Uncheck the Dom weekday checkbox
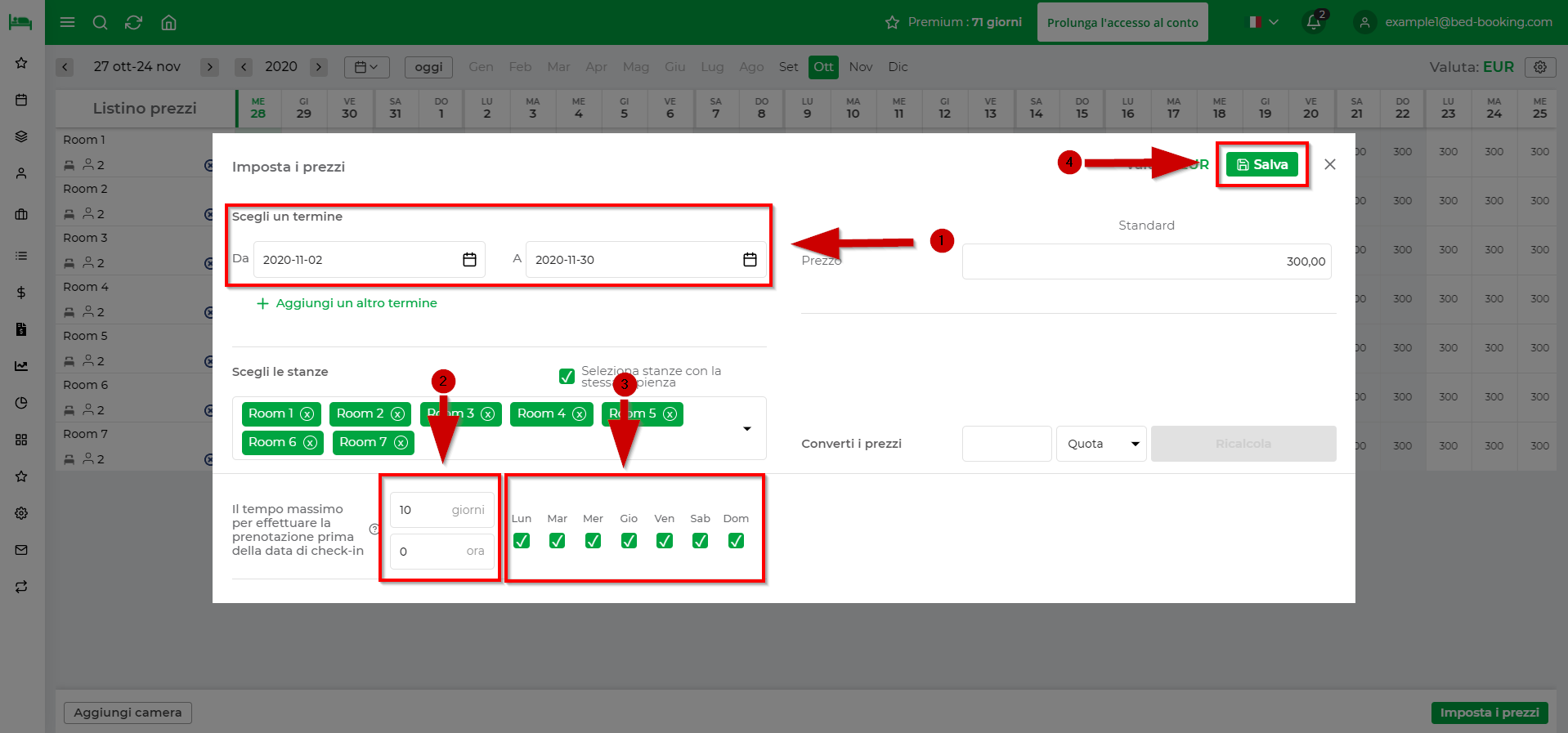The image size is (1568, 733). 736,541
